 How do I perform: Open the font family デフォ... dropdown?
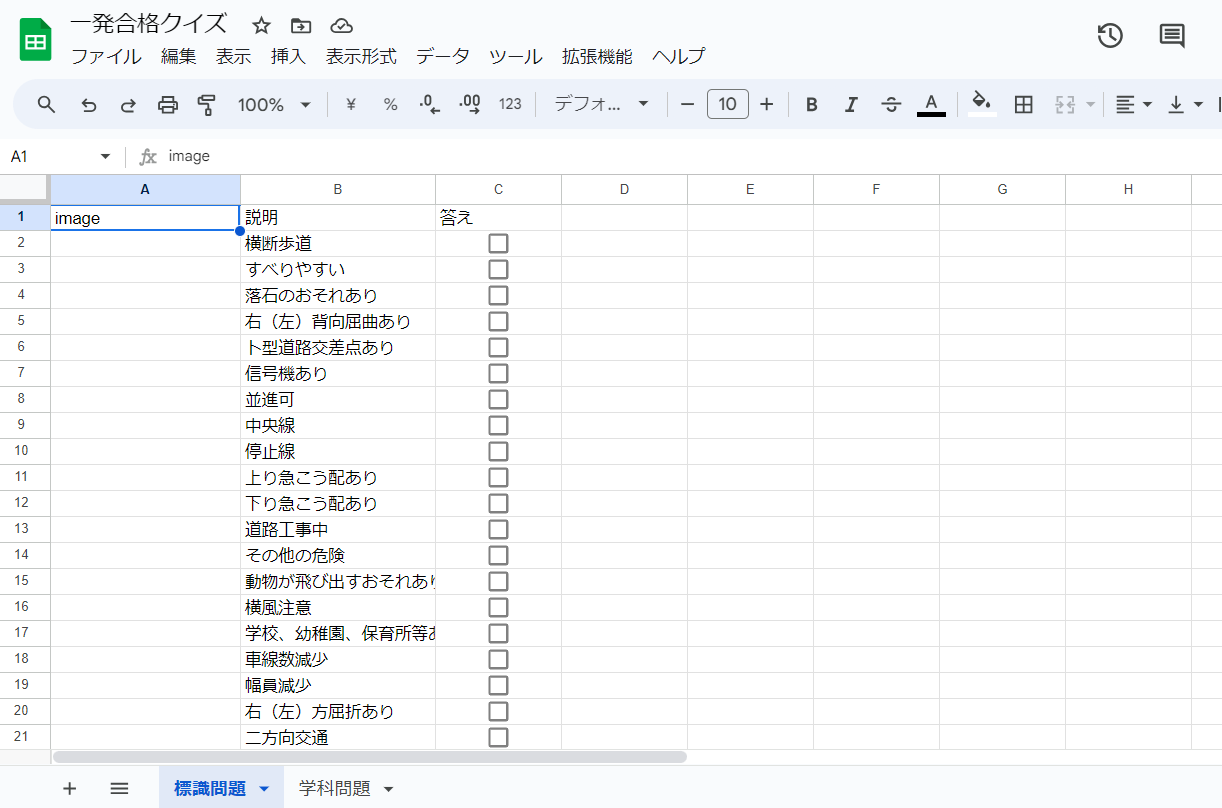[602, 104]
